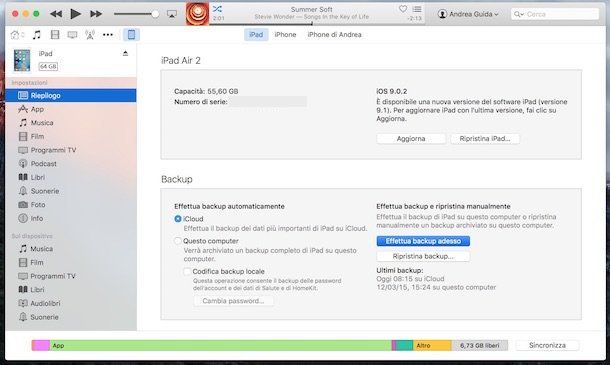Open the Summer Soft album artwork
This screenshot has width=610, height=365.
click(197, 14)
